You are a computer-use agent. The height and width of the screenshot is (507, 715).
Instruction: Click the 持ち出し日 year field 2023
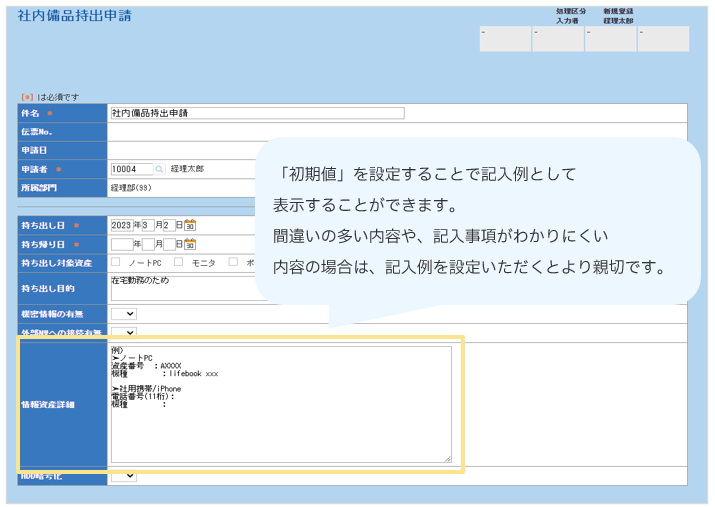[121, 225]
